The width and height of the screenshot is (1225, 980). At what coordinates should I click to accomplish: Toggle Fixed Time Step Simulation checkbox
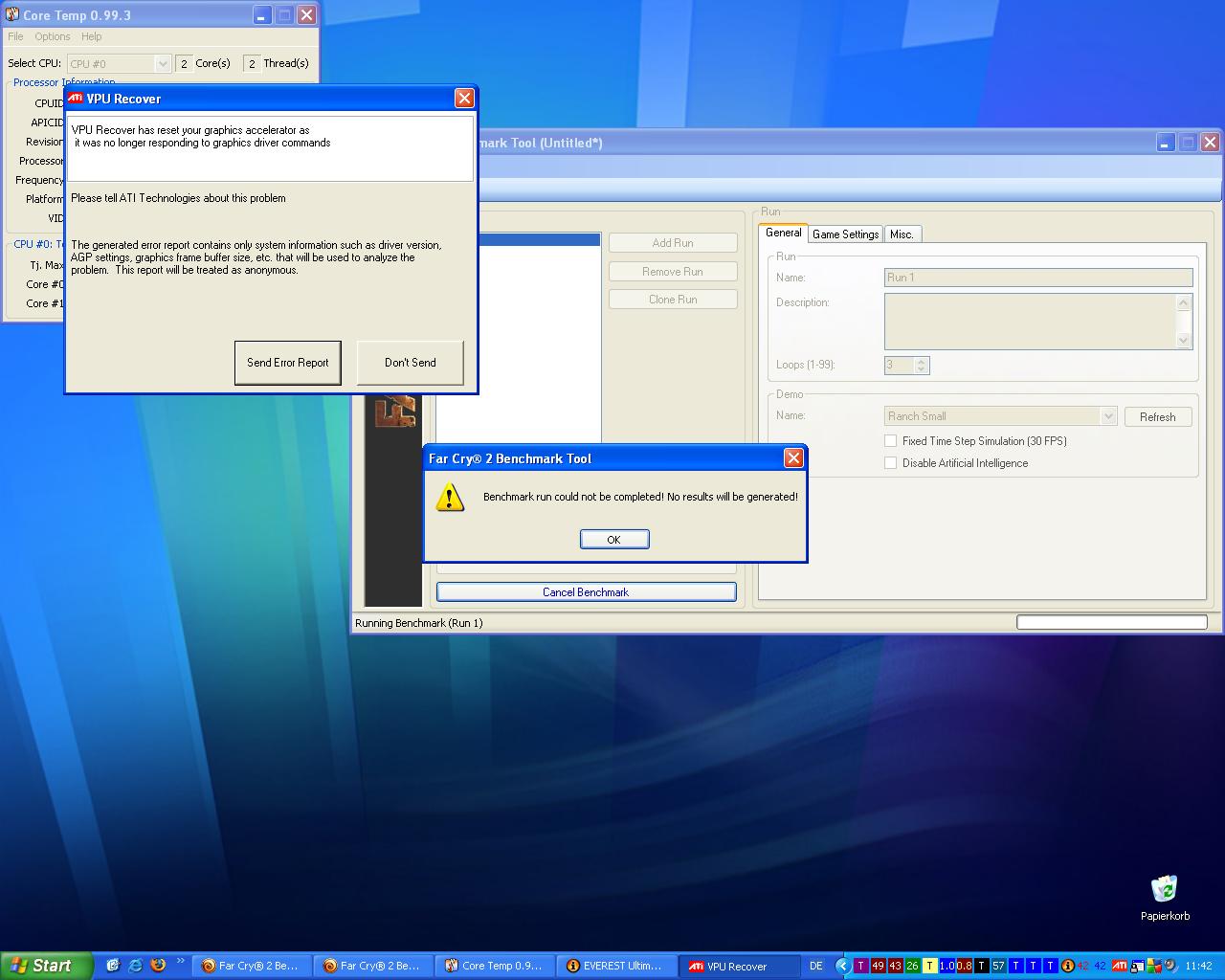891,441
